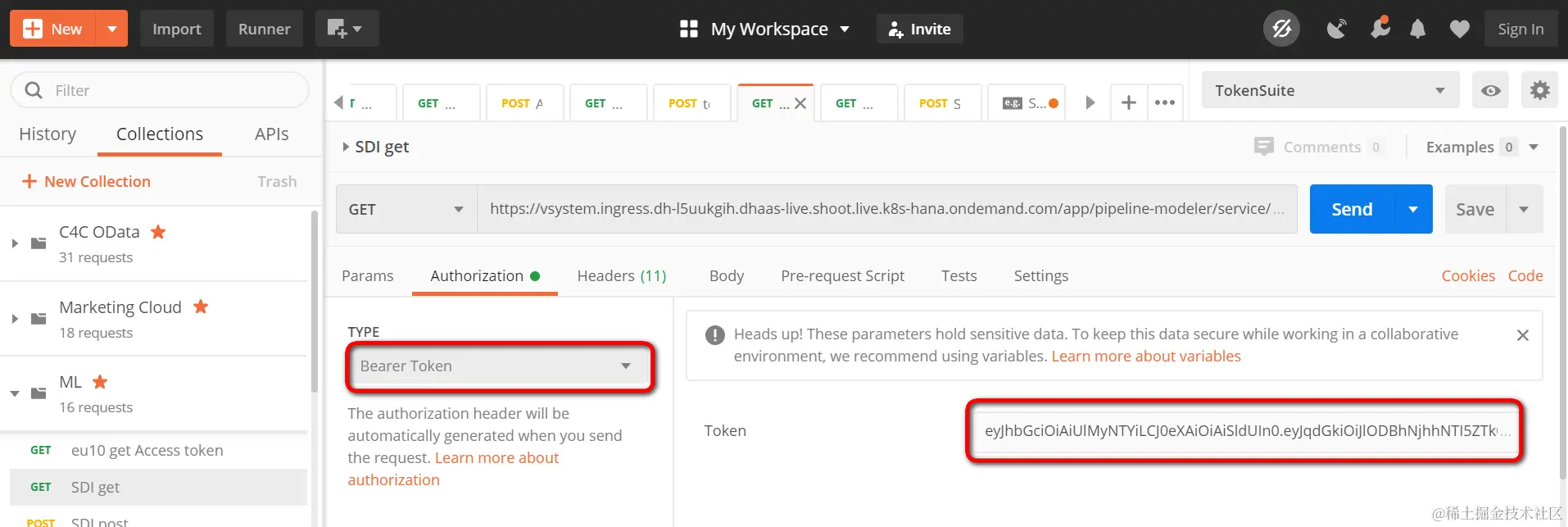The height and width of the screenshot is (527, 1568).
Task: Switch to the Tests tab
Action: tap(958, 275)
